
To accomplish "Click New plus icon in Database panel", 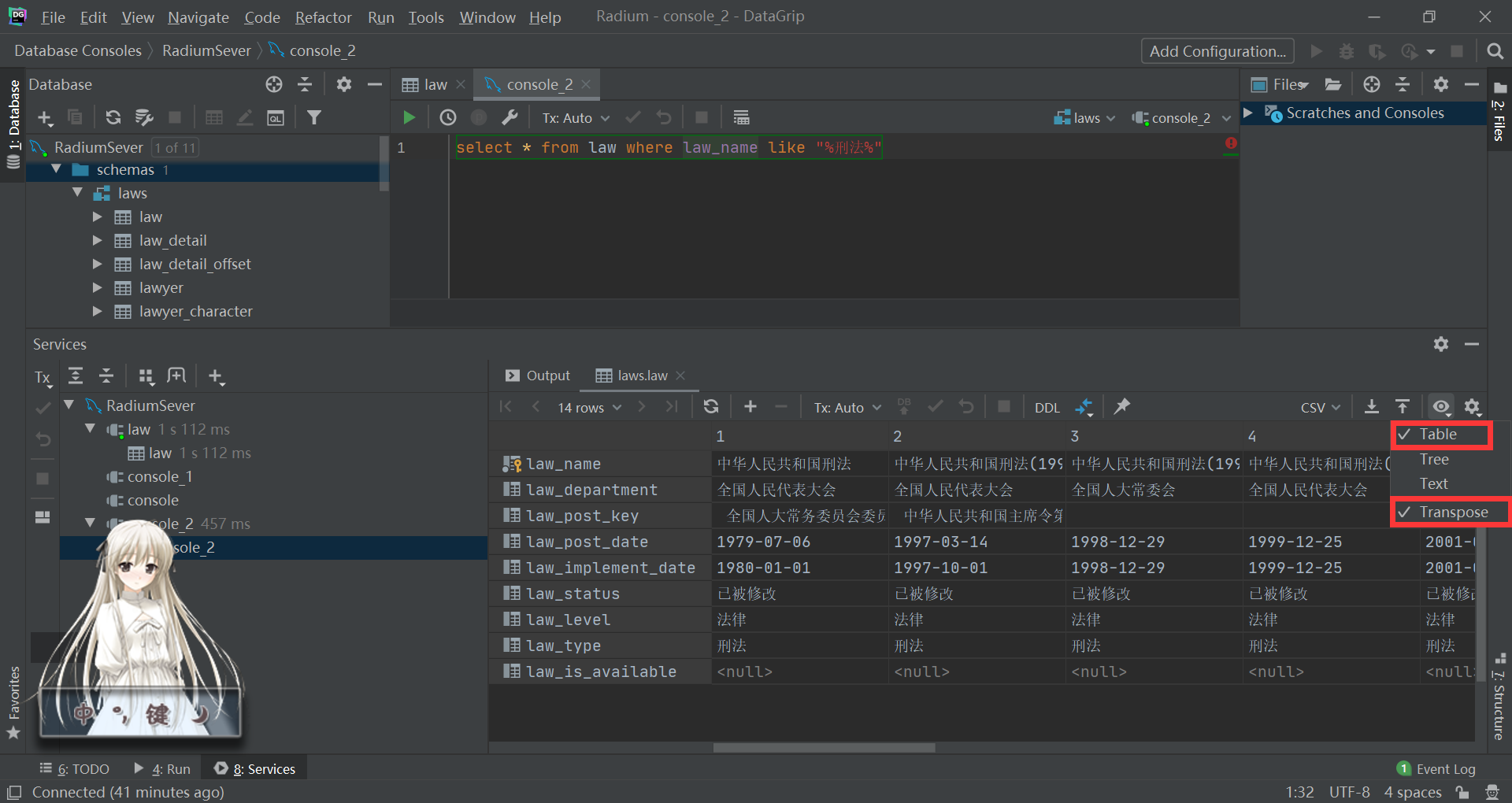I will [45, 117].
